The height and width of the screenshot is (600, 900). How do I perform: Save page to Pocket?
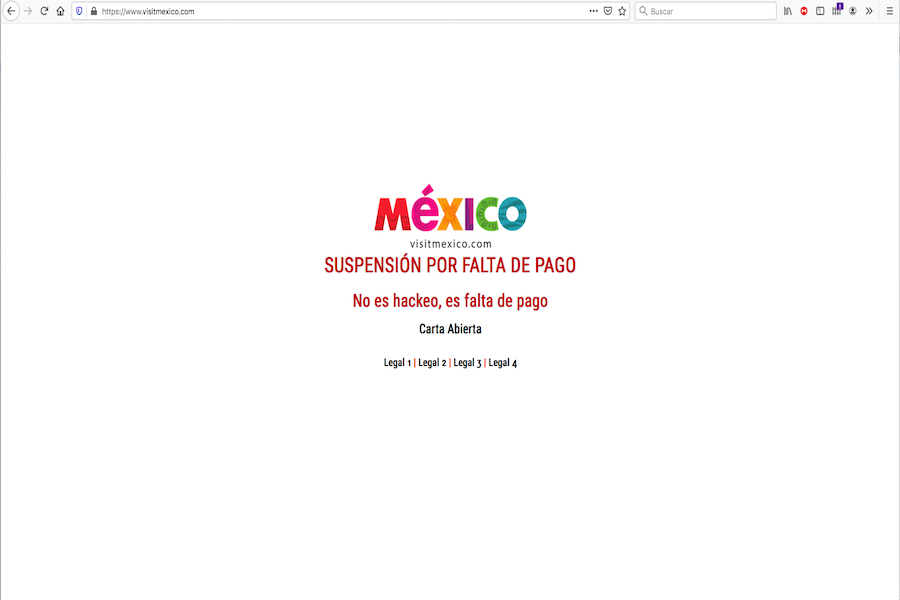[x=608, y=11]
